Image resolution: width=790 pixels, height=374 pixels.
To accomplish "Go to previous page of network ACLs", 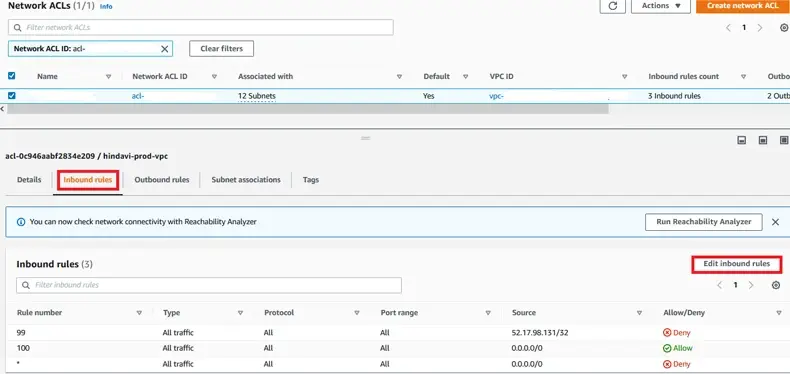I will (x=728, y=28).
